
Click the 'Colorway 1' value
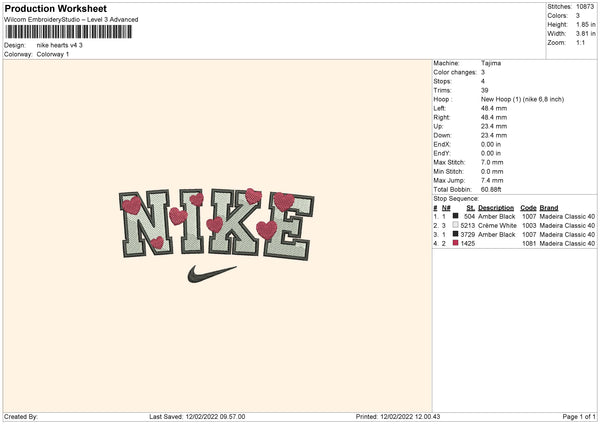coord(53,54)
